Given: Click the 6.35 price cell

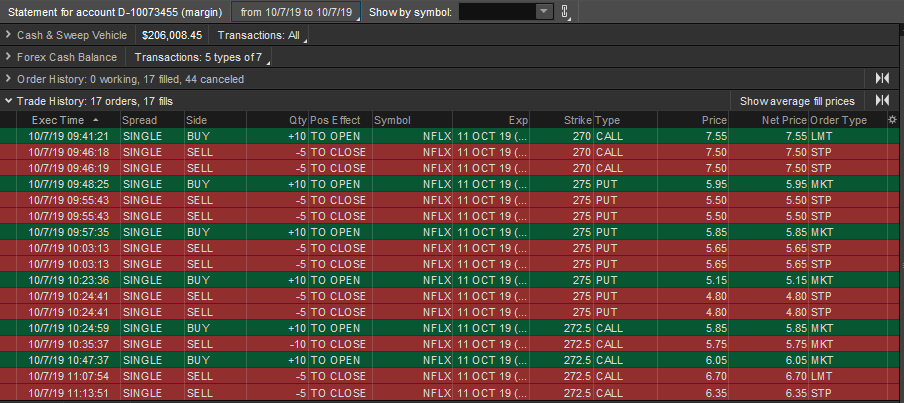Looking at the screenshot, I should pyautogui.click(x=692, y=392).
